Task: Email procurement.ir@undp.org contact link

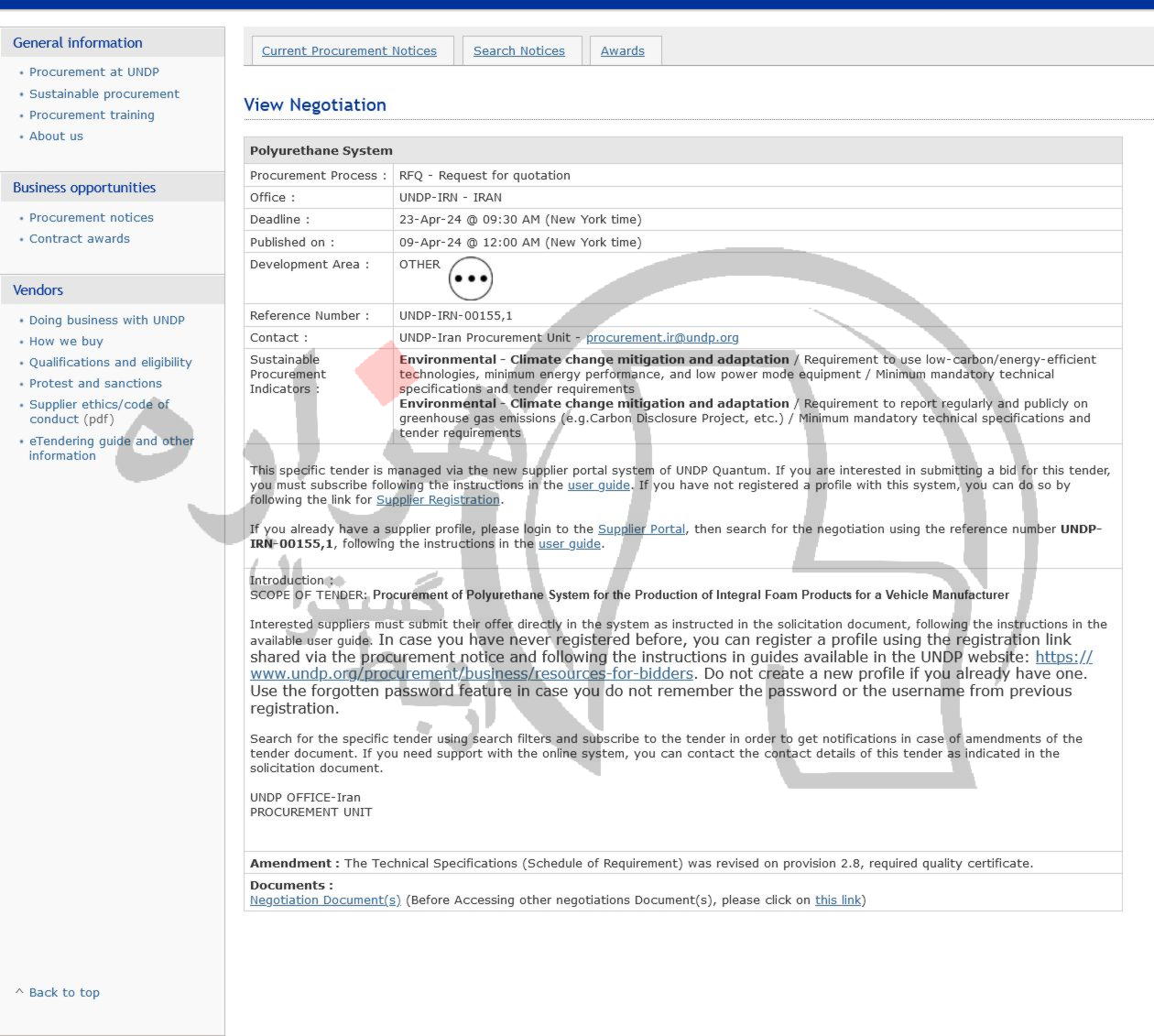Action: tap(661, 337)
